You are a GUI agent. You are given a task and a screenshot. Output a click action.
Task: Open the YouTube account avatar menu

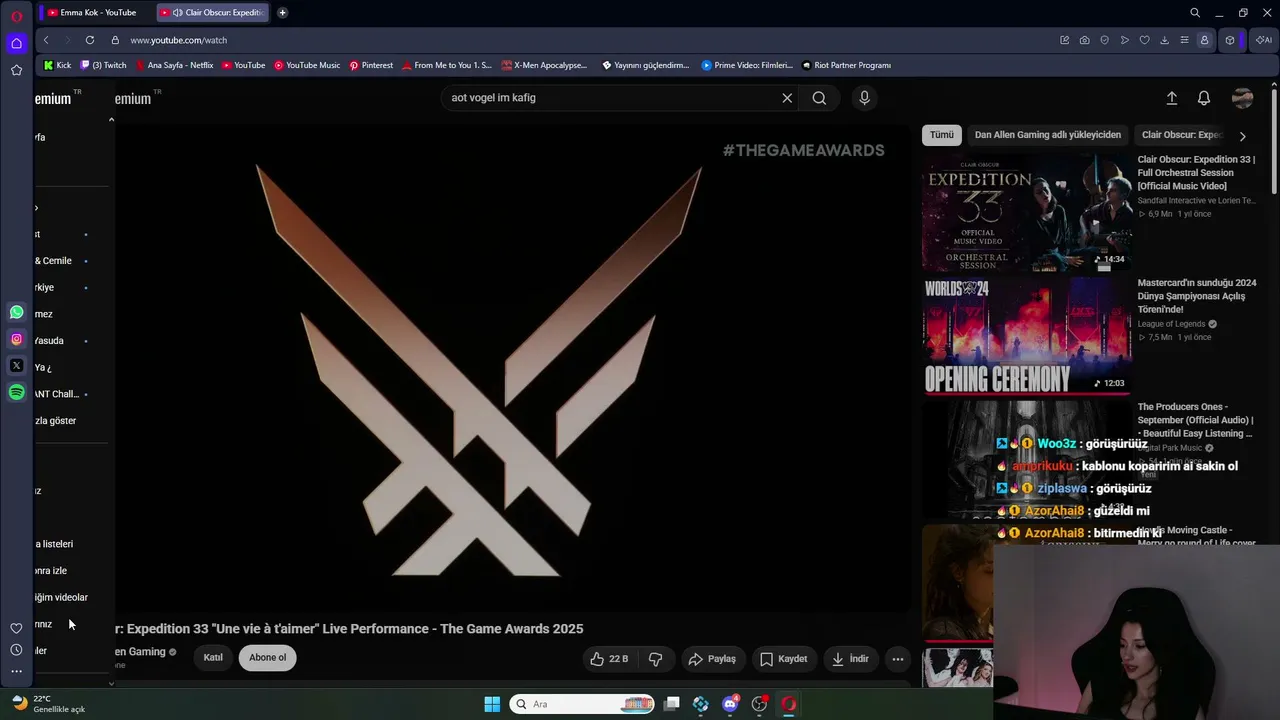(1243, 98)
